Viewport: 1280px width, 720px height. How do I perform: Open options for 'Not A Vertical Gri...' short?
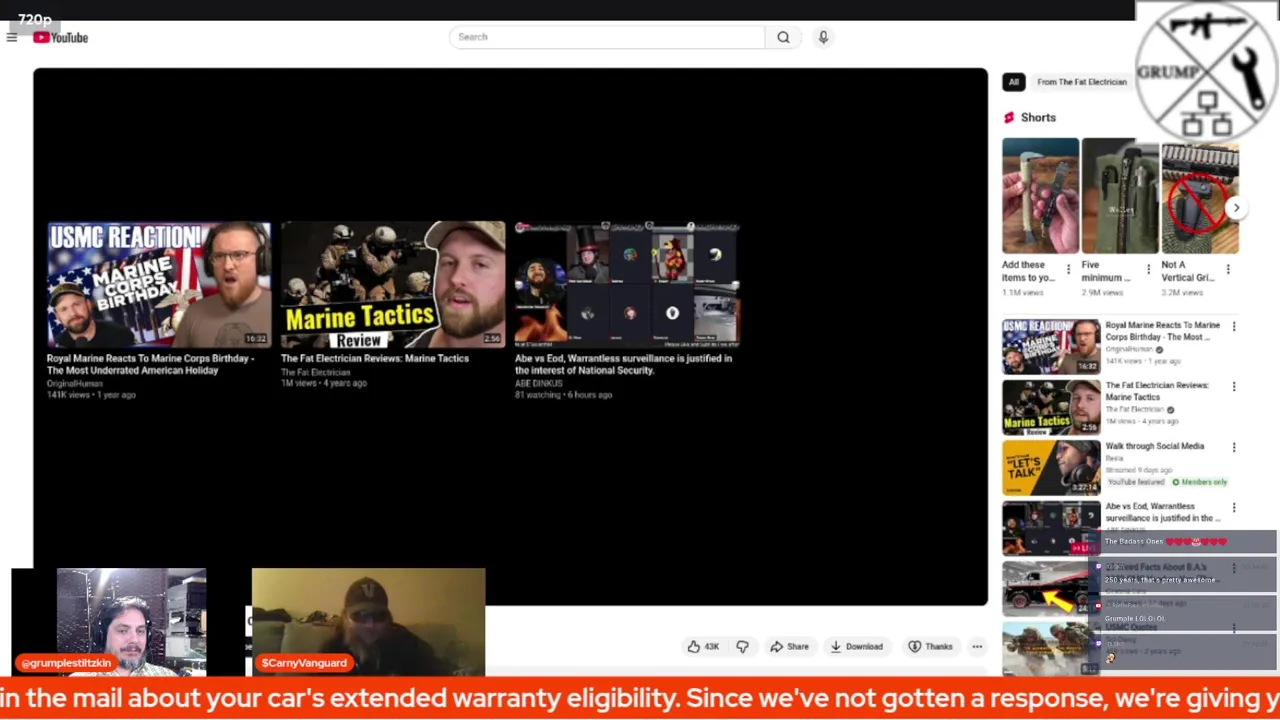[x=1228, y=270]
